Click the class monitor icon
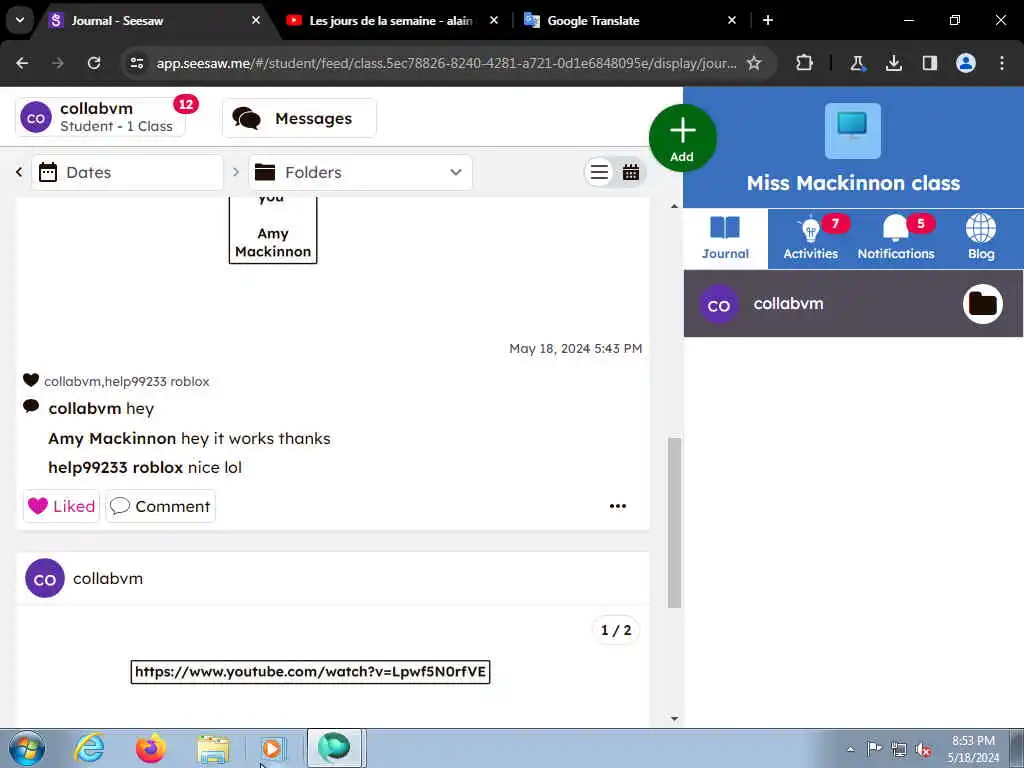The height and width of the screenshot is (768, 1024). click(853, 131)
